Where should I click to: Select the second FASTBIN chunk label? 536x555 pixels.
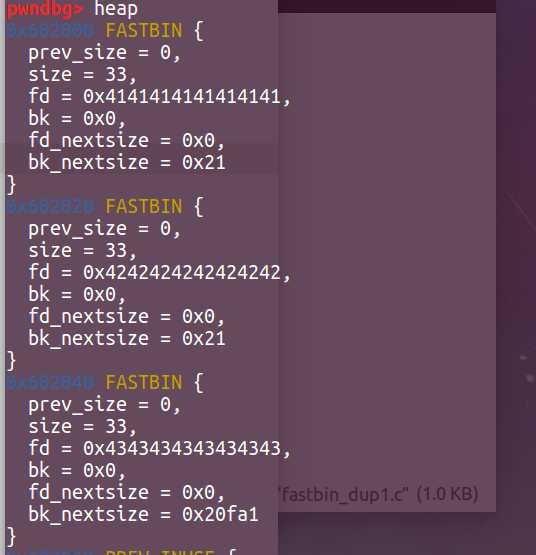[x=144, y=206]
